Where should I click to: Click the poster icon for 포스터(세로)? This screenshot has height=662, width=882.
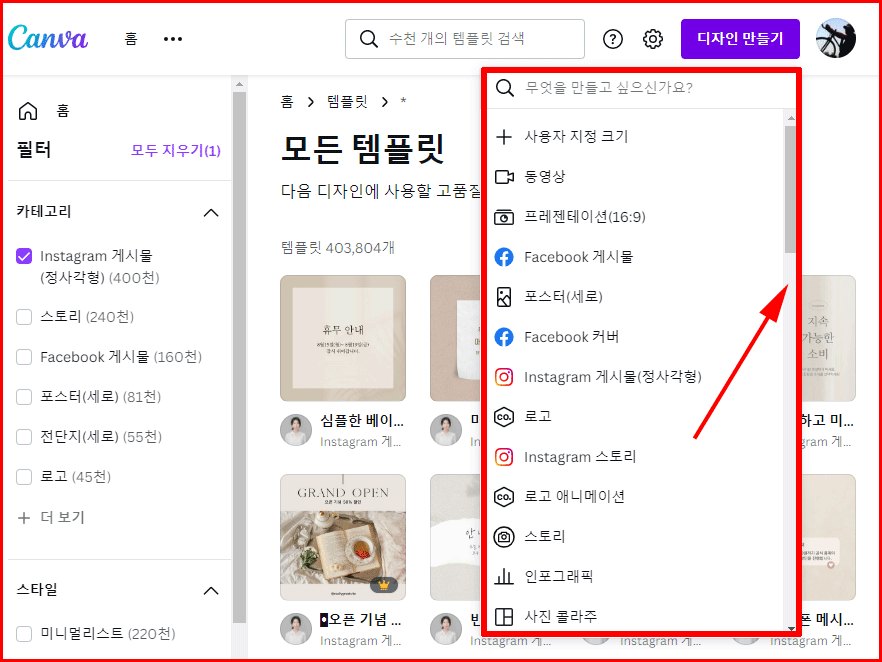click(x=504, y=297)
